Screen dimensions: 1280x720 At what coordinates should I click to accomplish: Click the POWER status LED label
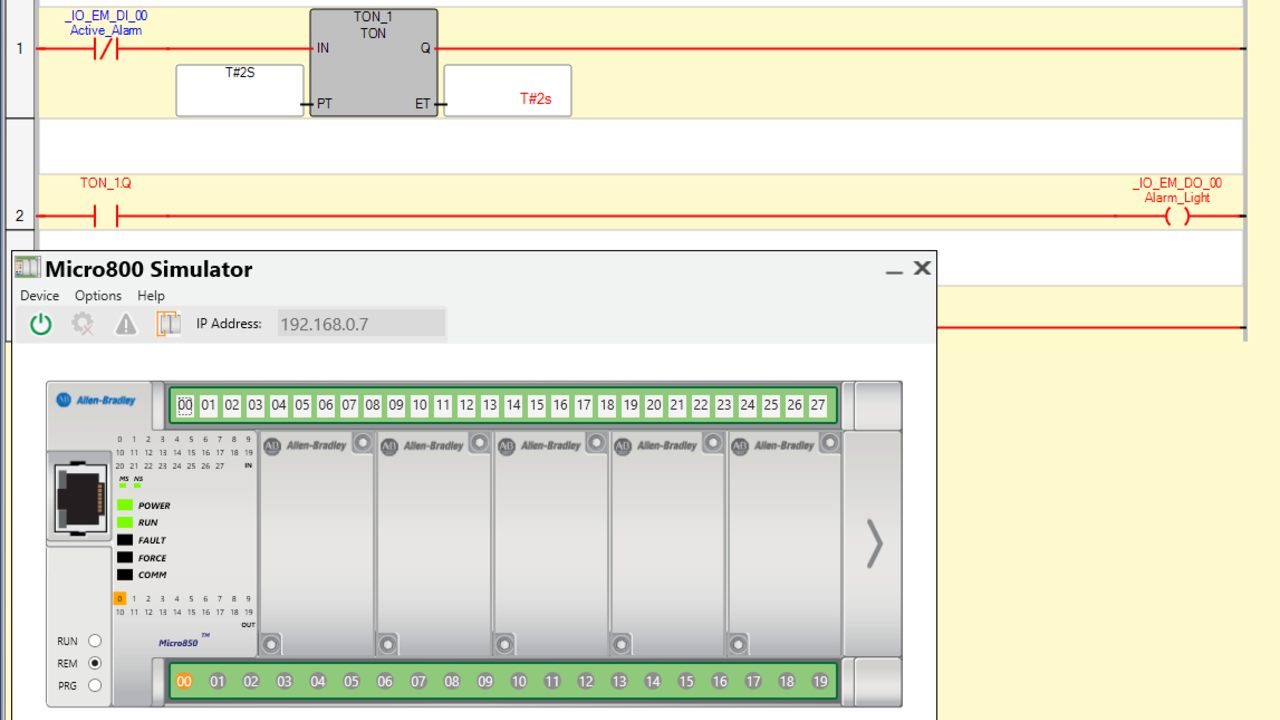(154, 506)
